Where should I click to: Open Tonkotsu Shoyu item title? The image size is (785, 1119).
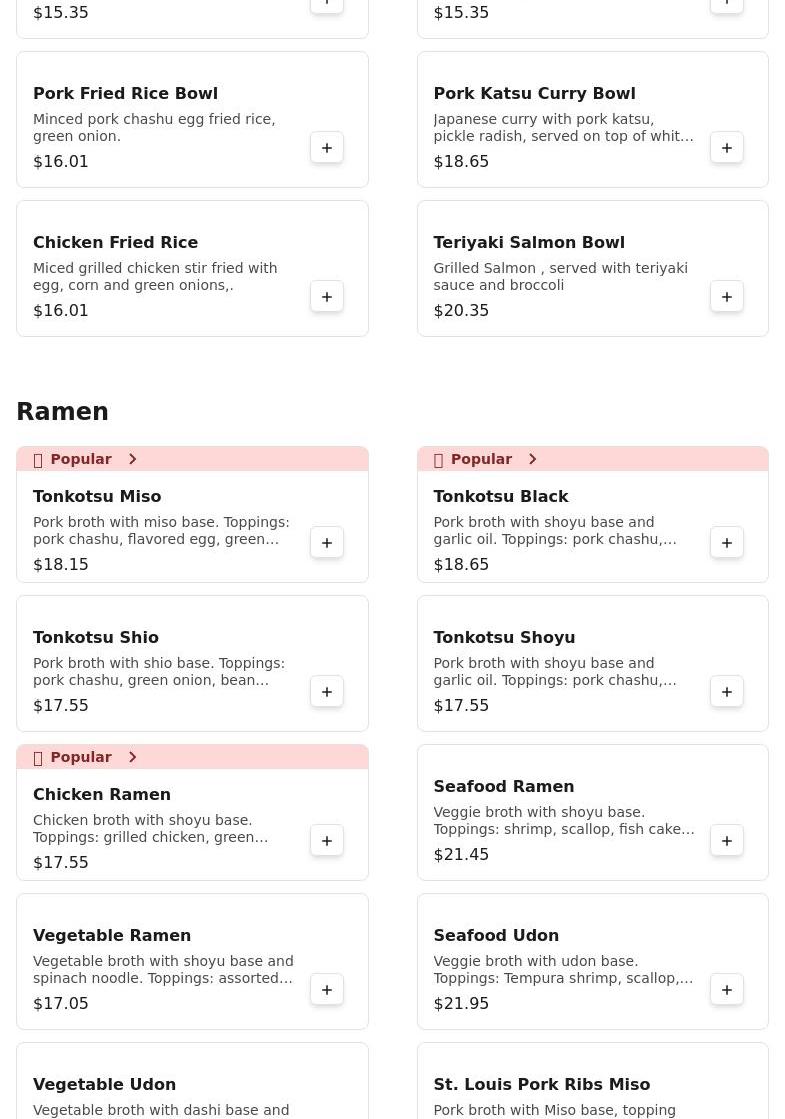tap(504, 637)
